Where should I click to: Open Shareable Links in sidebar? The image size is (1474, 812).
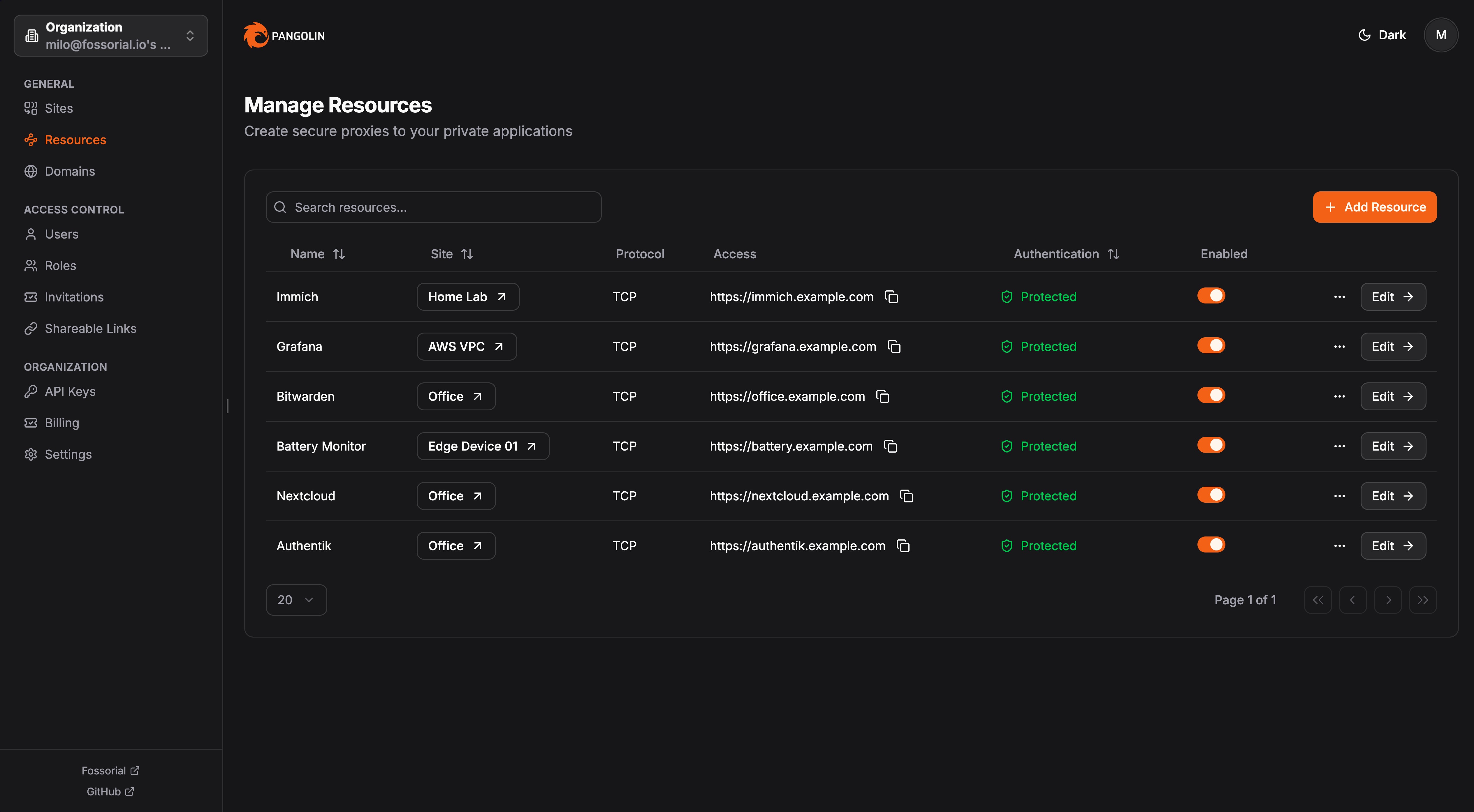pyautogui.click(x=90, y=328)
